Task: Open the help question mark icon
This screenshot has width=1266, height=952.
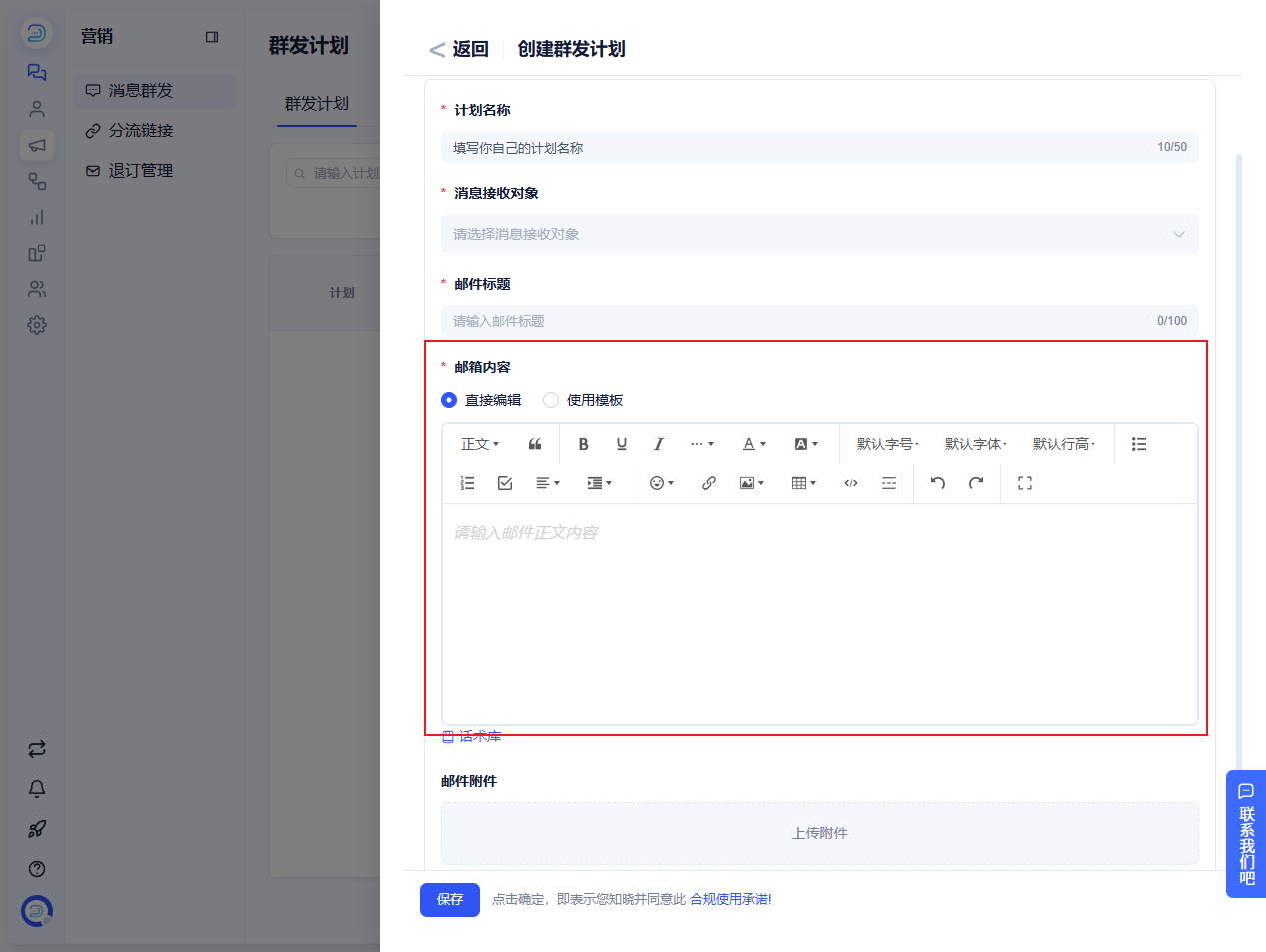Action: 37,869
